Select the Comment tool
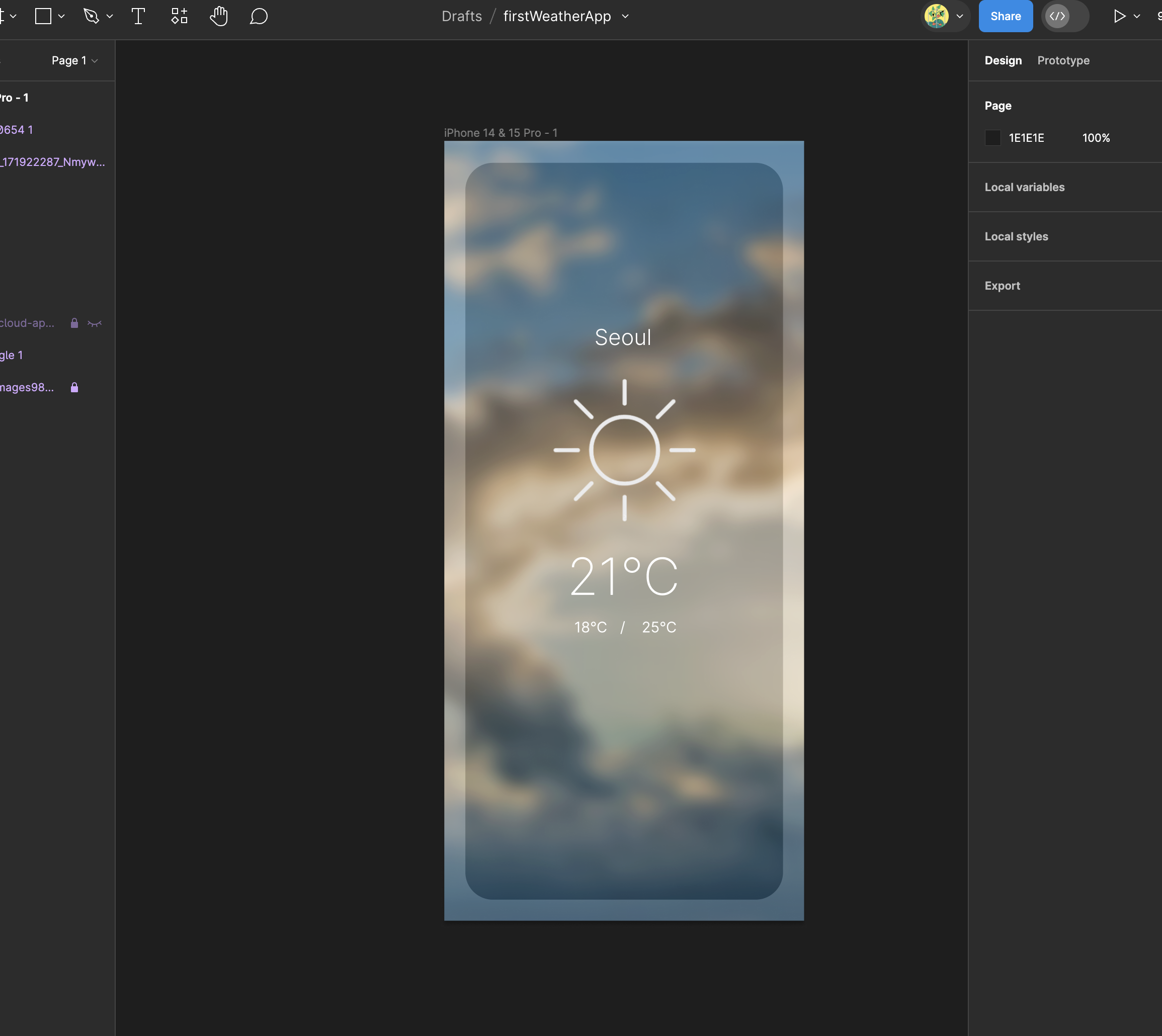The height and width of the screenshot is (1036, 1162). tap(258, 15)
